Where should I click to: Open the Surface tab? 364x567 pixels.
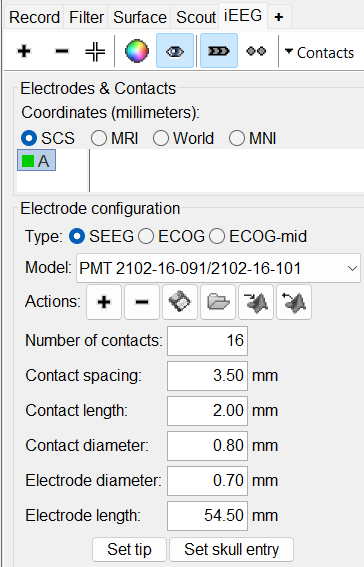[x=140, y=17]
